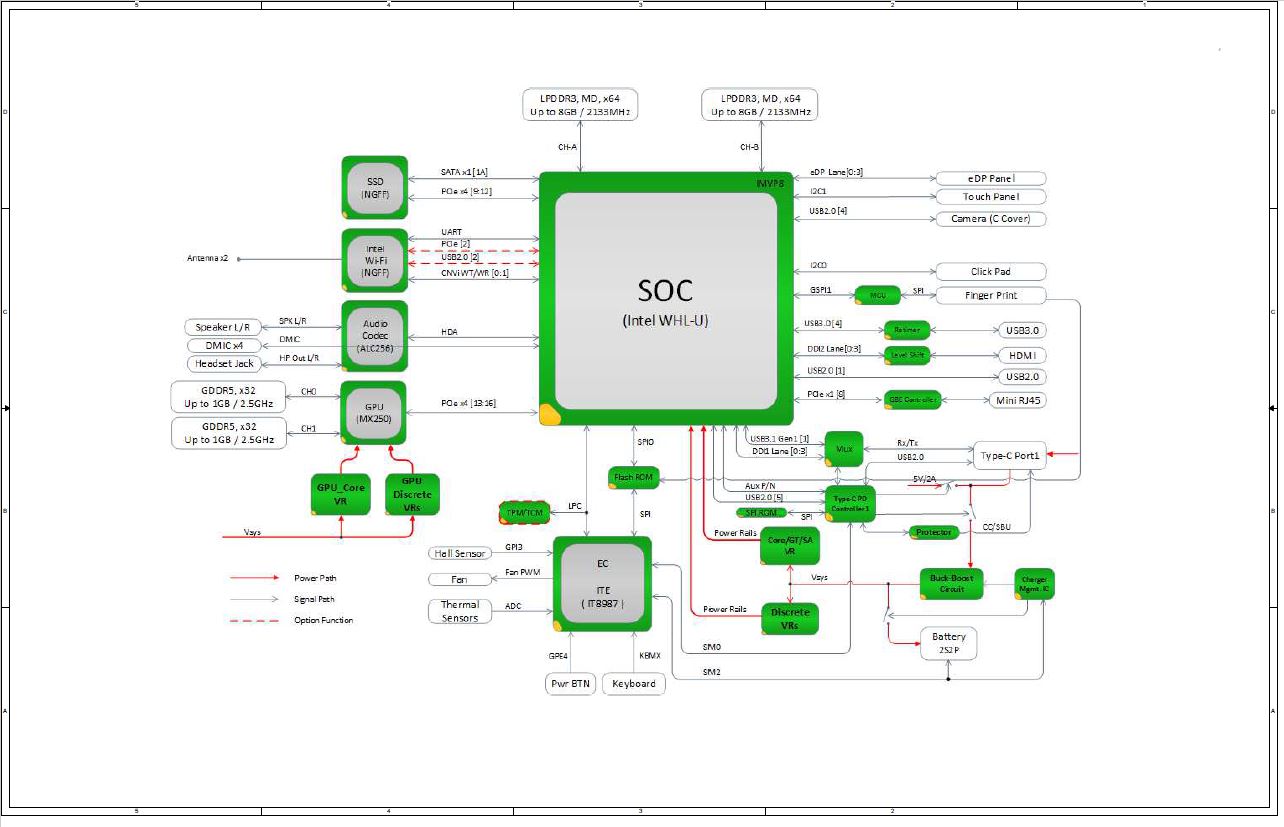Image resolution: width=1284 pixels, height=827 pixels.
Task: Select the Keyboard box
Action: [x=634, y=684]
